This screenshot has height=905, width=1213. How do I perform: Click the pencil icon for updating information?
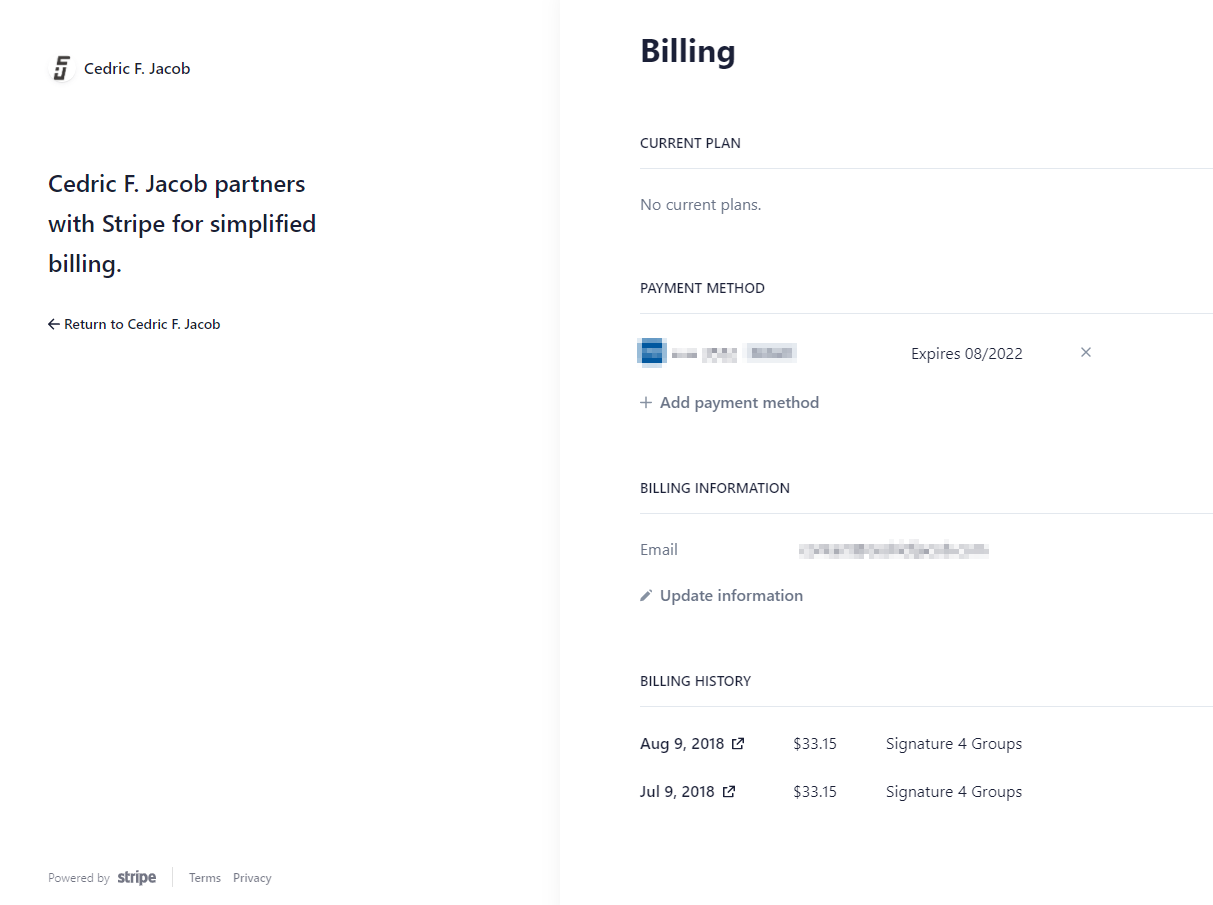point(646,596)
